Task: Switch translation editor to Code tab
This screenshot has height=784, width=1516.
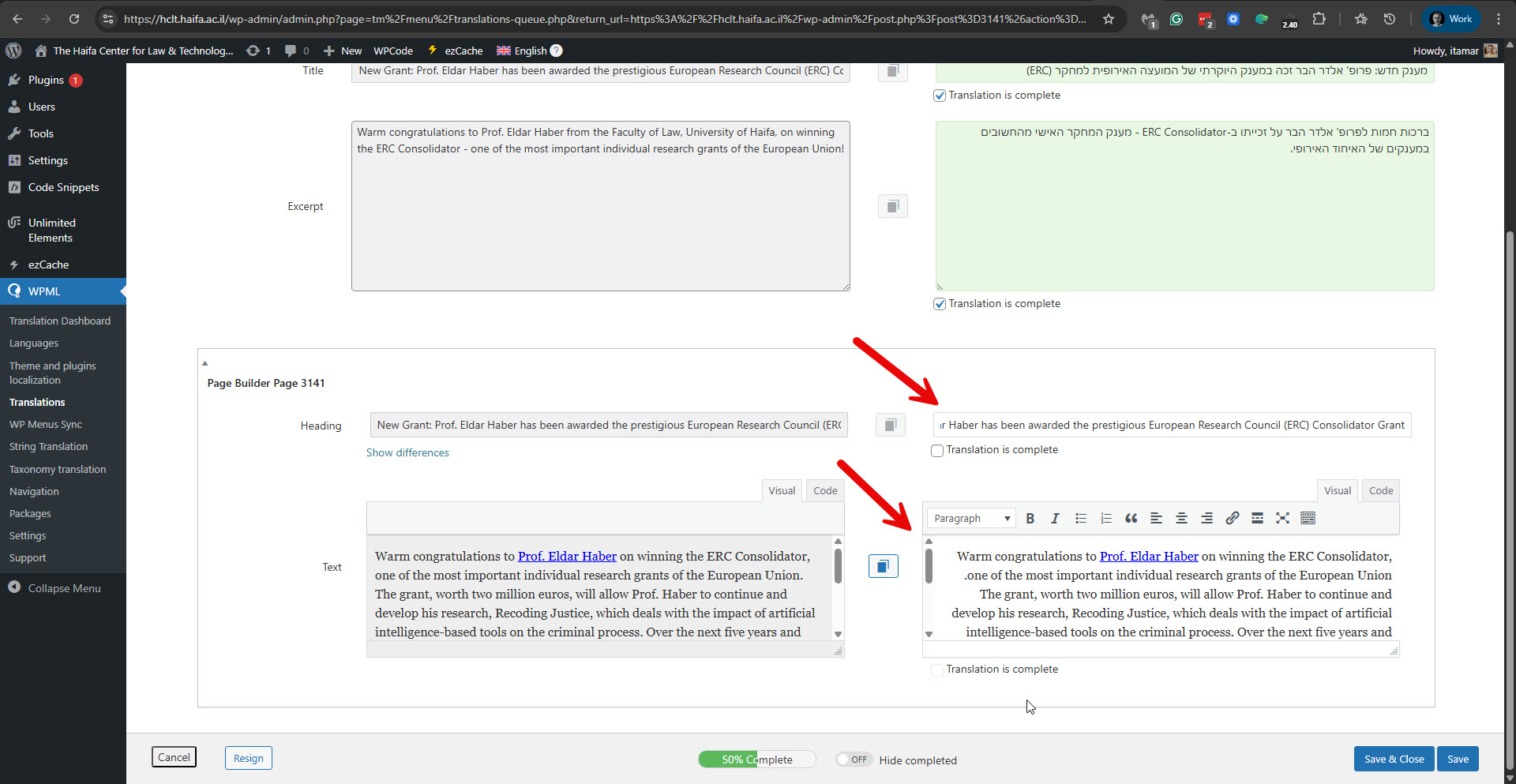Action: click(x=1380, y=490)
